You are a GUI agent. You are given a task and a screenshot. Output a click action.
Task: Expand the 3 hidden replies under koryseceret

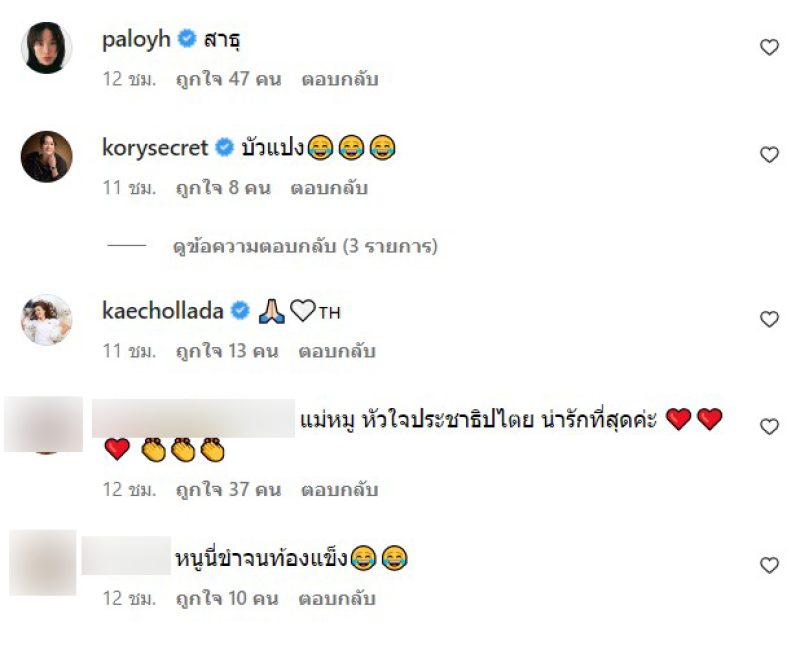pos(305,246)
